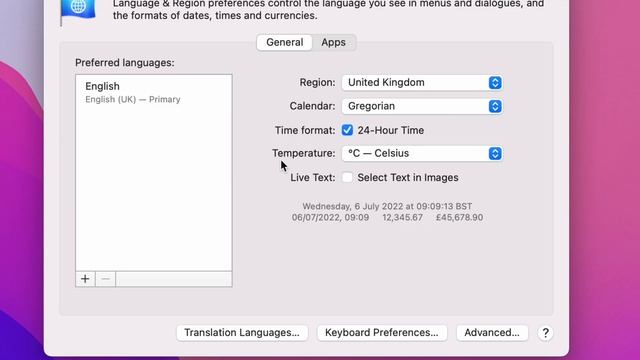Open the Region dropdown showing United Kingdom
The image size is (640, 360).
[x=422, y=82]
